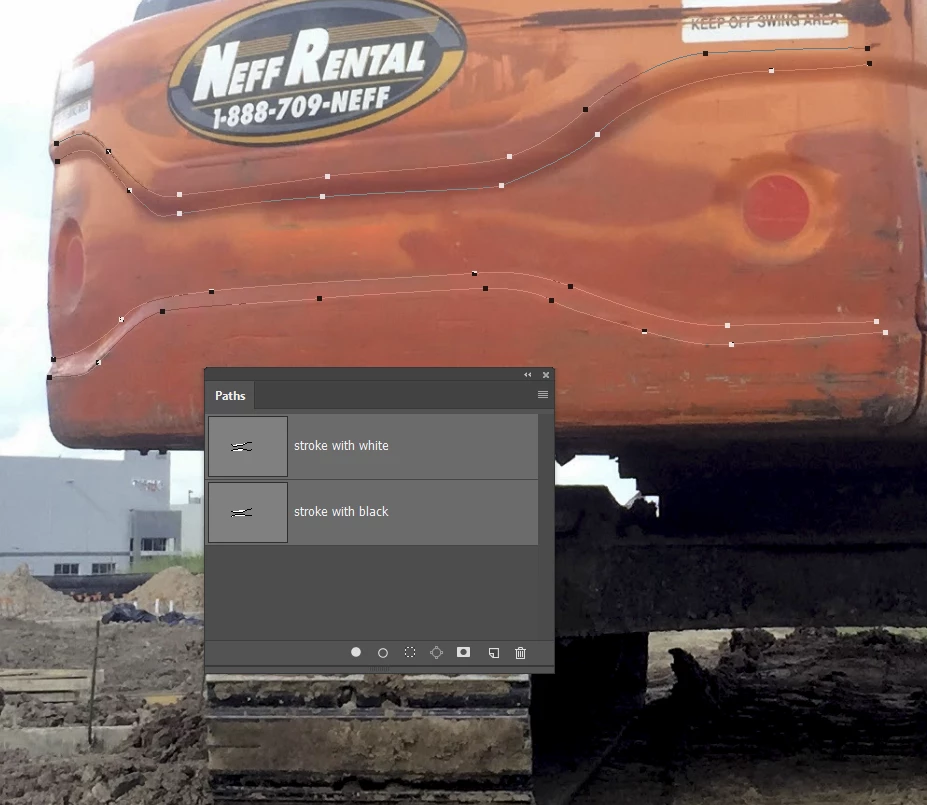Fill path with foreground color icon
Screen dimensions: 927x805
coord(356,652)
